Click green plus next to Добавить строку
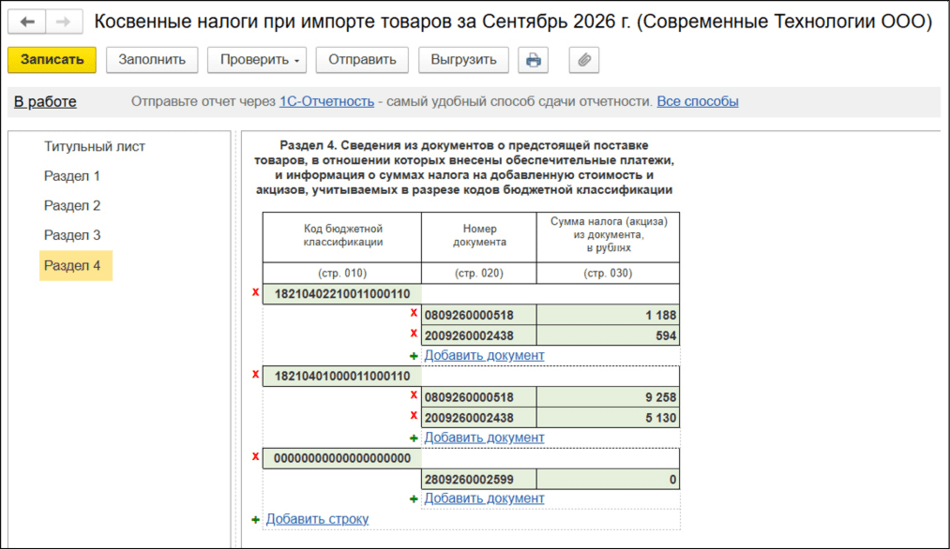 click(256, 520)
